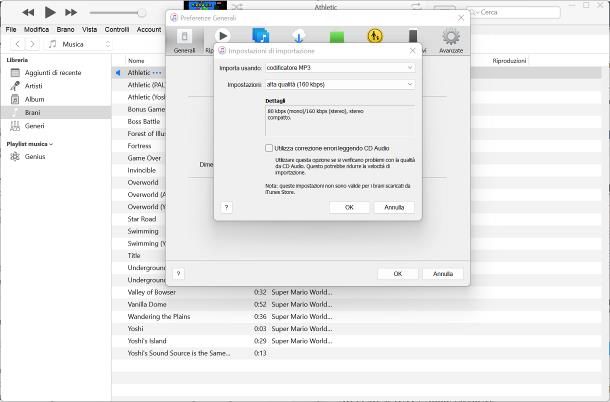This screenshot has width=610, height=402.
Task: Click the Aggiunti di recente calendar icon
Action: (15, 73)
